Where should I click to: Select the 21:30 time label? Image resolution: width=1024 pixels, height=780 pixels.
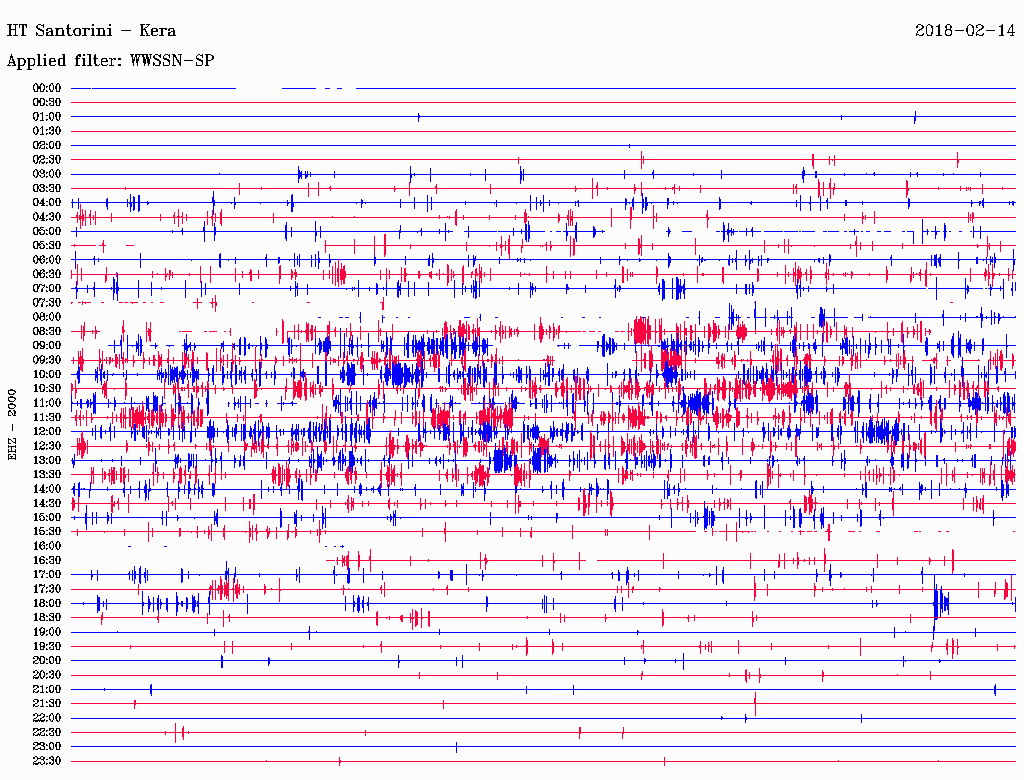coord(47,704)
